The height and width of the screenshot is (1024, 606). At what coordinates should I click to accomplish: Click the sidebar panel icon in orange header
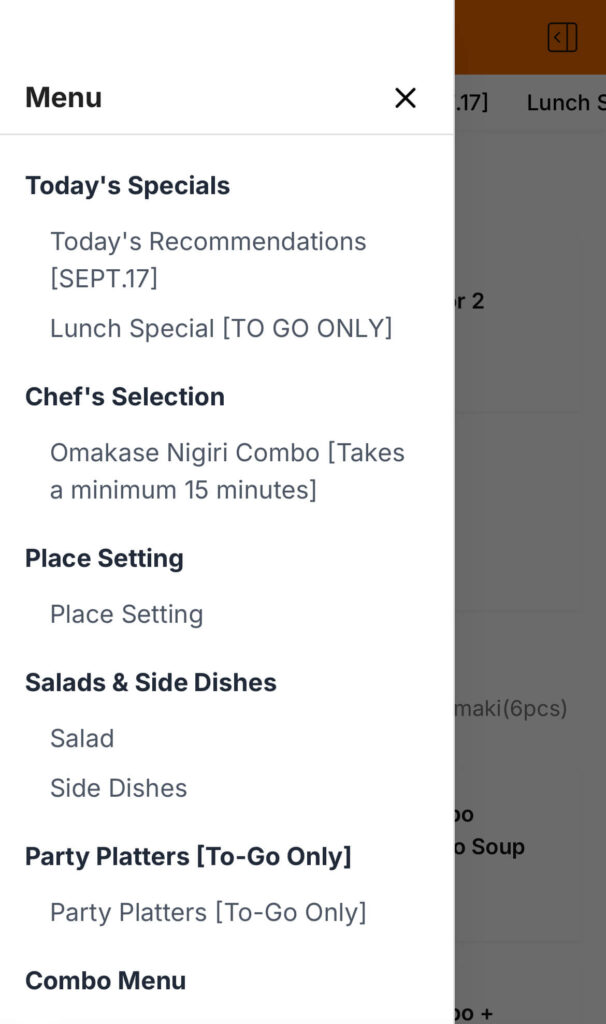tap(563, 38)
